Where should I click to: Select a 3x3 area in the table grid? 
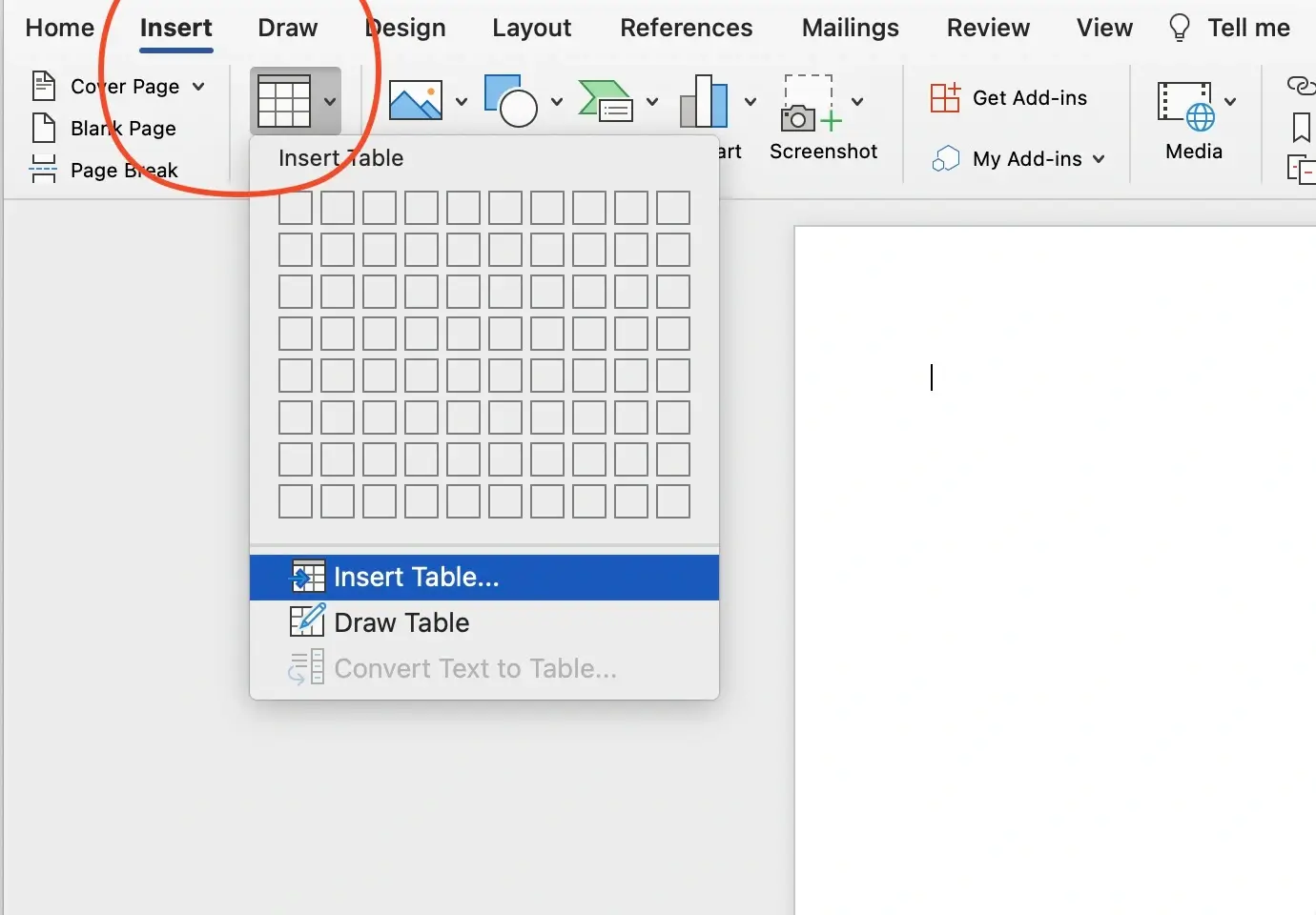click(x=379, y=292)
